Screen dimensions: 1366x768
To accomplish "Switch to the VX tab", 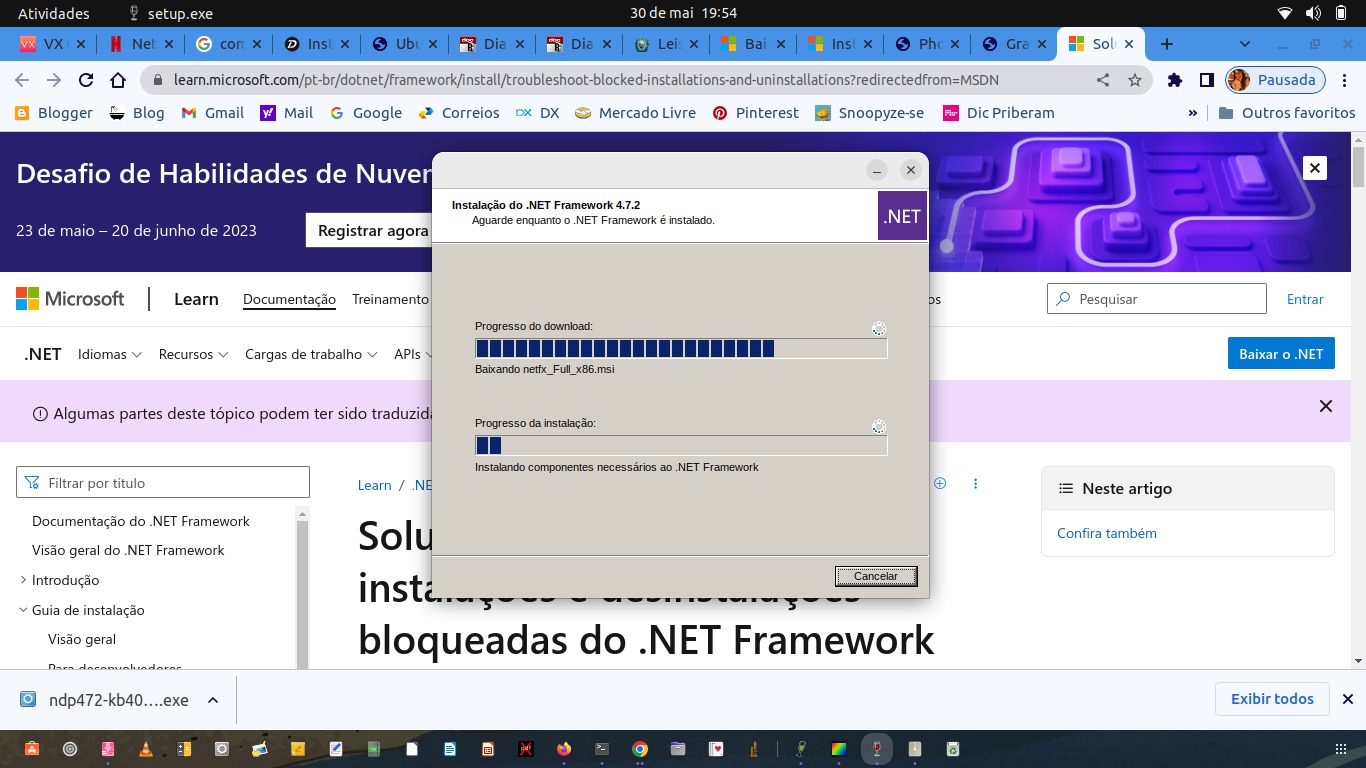I will pos(54,44).
